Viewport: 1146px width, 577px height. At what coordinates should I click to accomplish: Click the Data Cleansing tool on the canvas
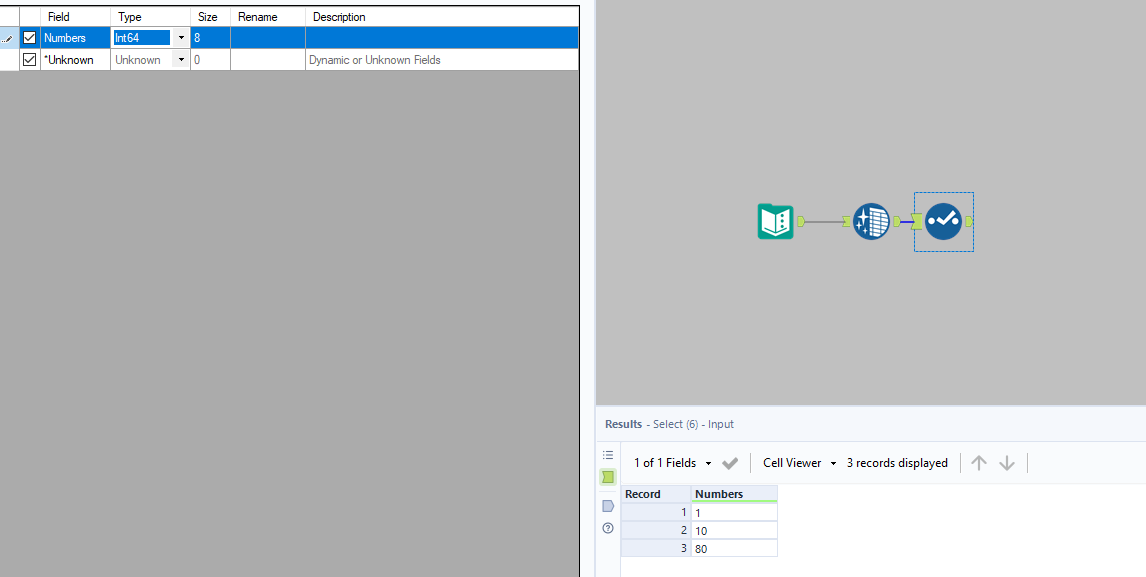(871, 221)
